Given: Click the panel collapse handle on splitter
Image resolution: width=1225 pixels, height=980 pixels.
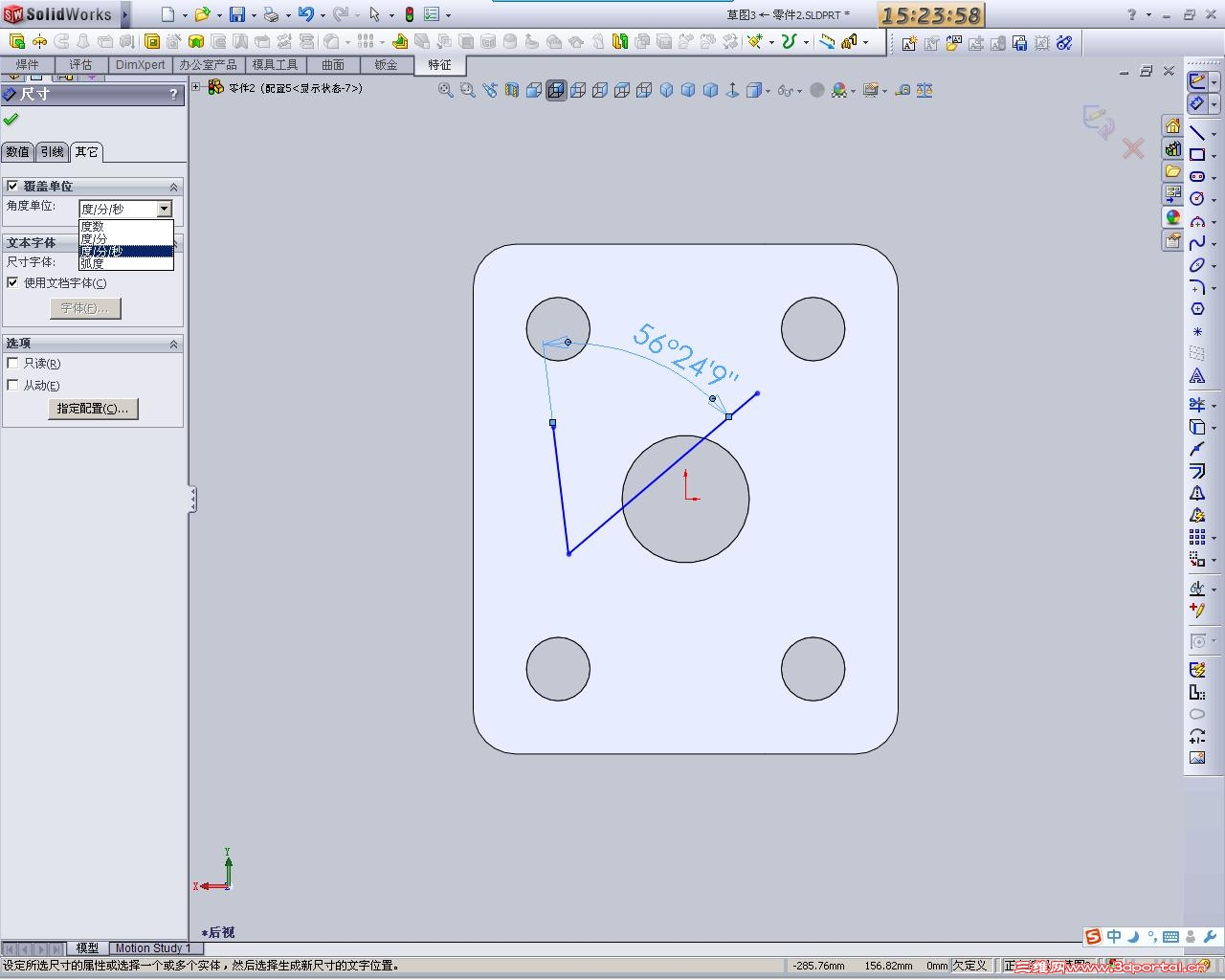Looking at the screenshot, I should tap(192, 499).
